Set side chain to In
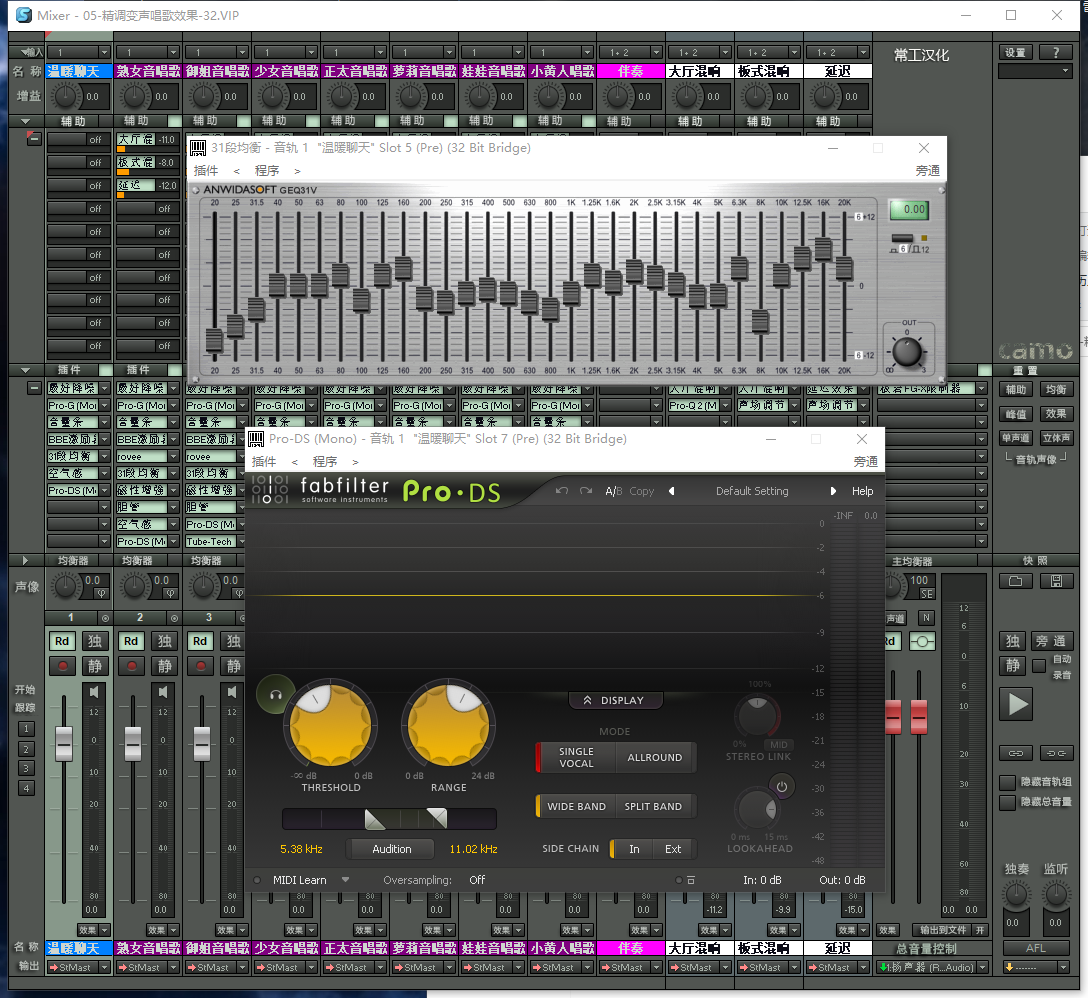The width and height of the screenshot is (1088, 998). coord(634,849)
